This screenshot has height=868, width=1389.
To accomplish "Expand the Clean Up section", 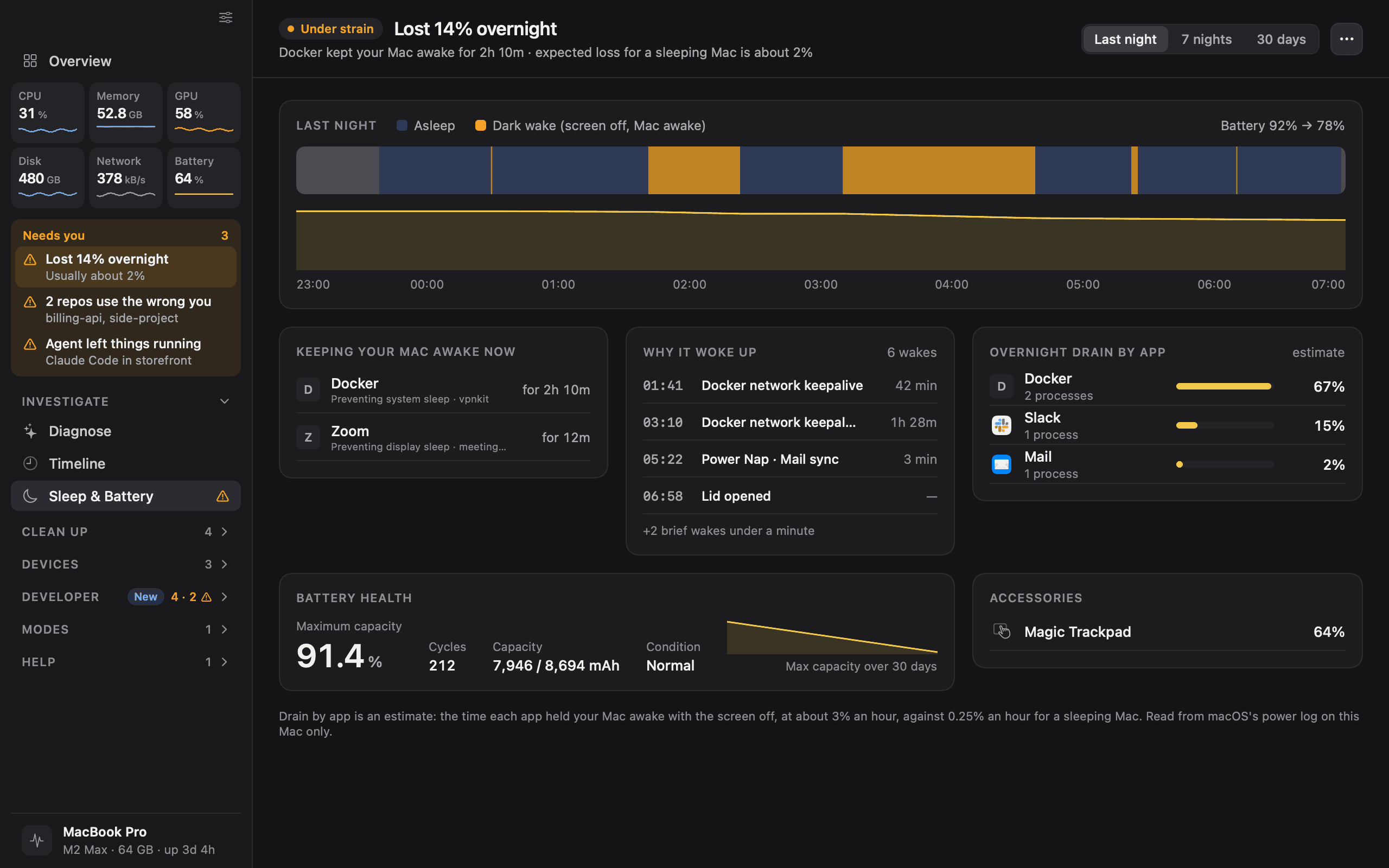I will (126, 532).
